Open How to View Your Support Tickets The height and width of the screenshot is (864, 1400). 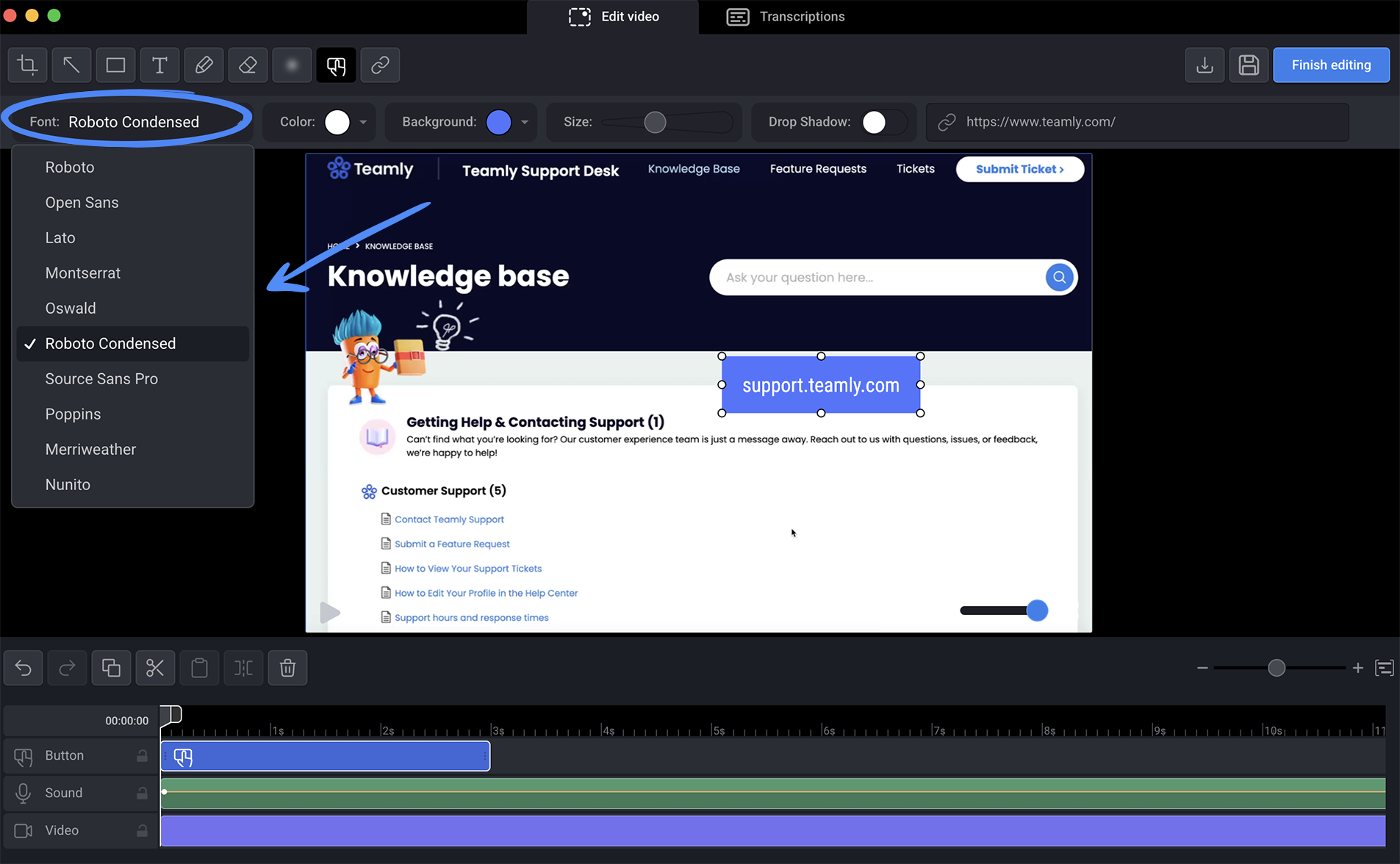click(468, 569)
